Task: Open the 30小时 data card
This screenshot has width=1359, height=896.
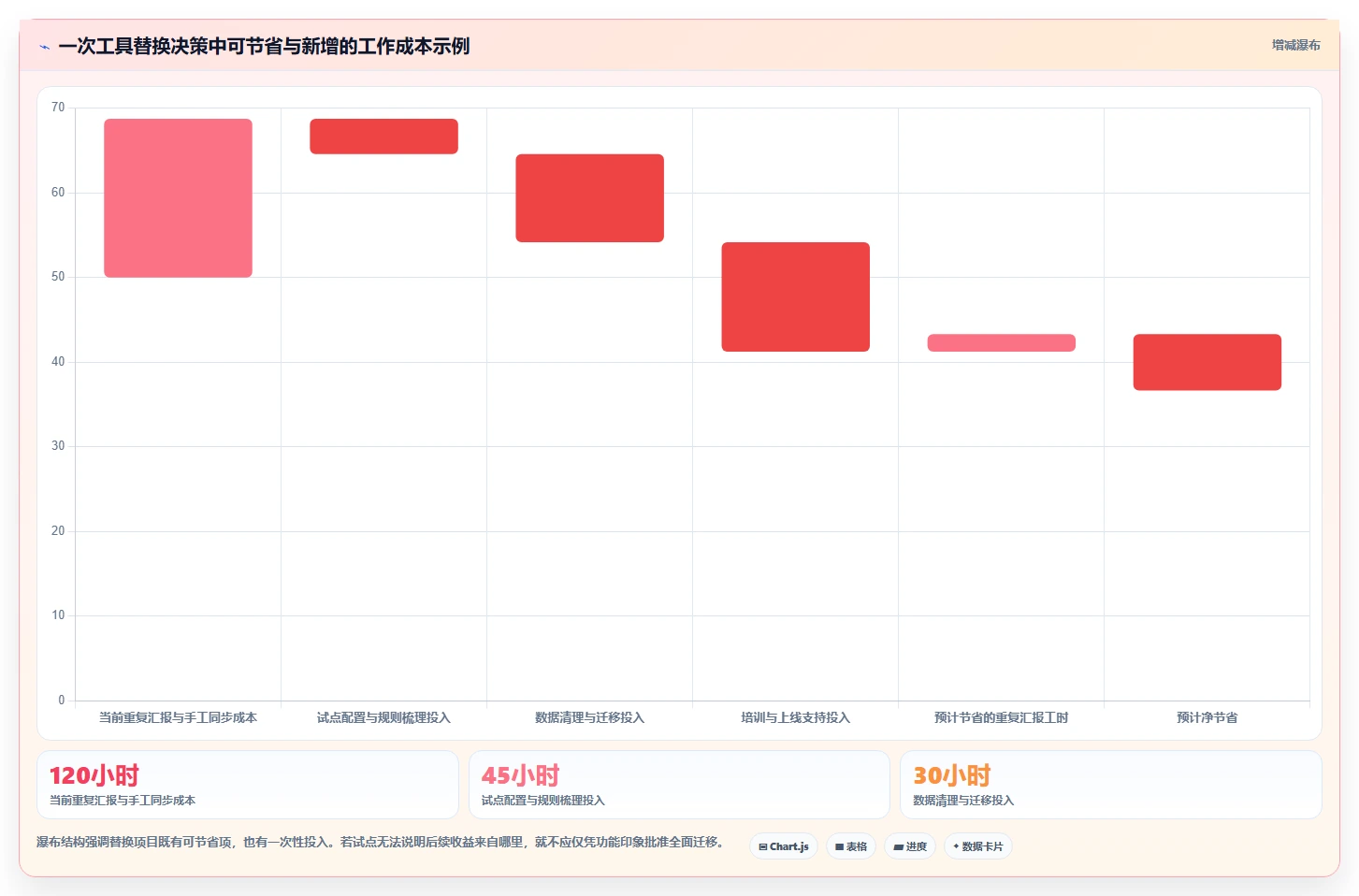Action: coord(1111,785)
